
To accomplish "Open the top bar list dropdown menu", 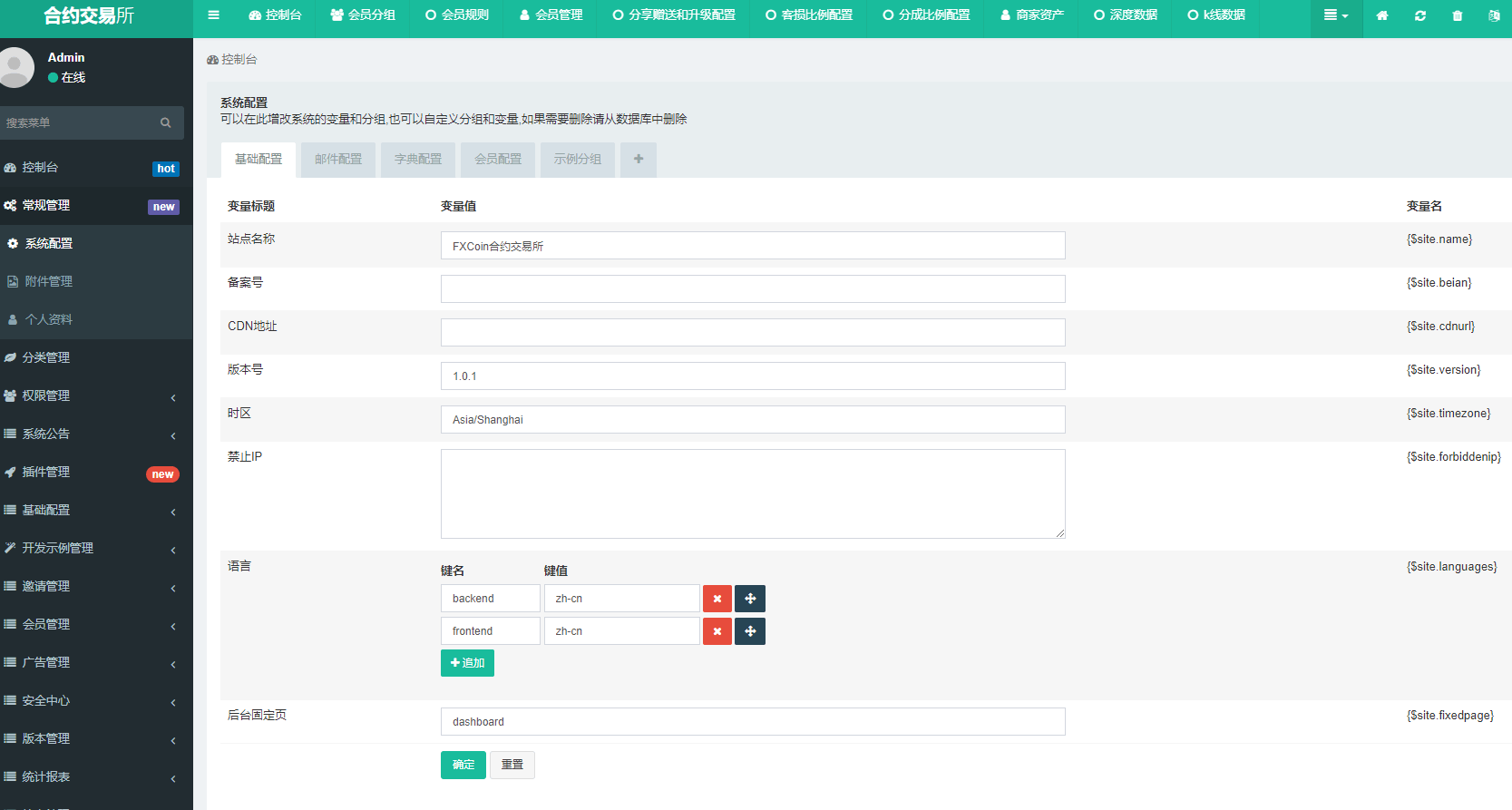I will click(x=1335, y=15).
